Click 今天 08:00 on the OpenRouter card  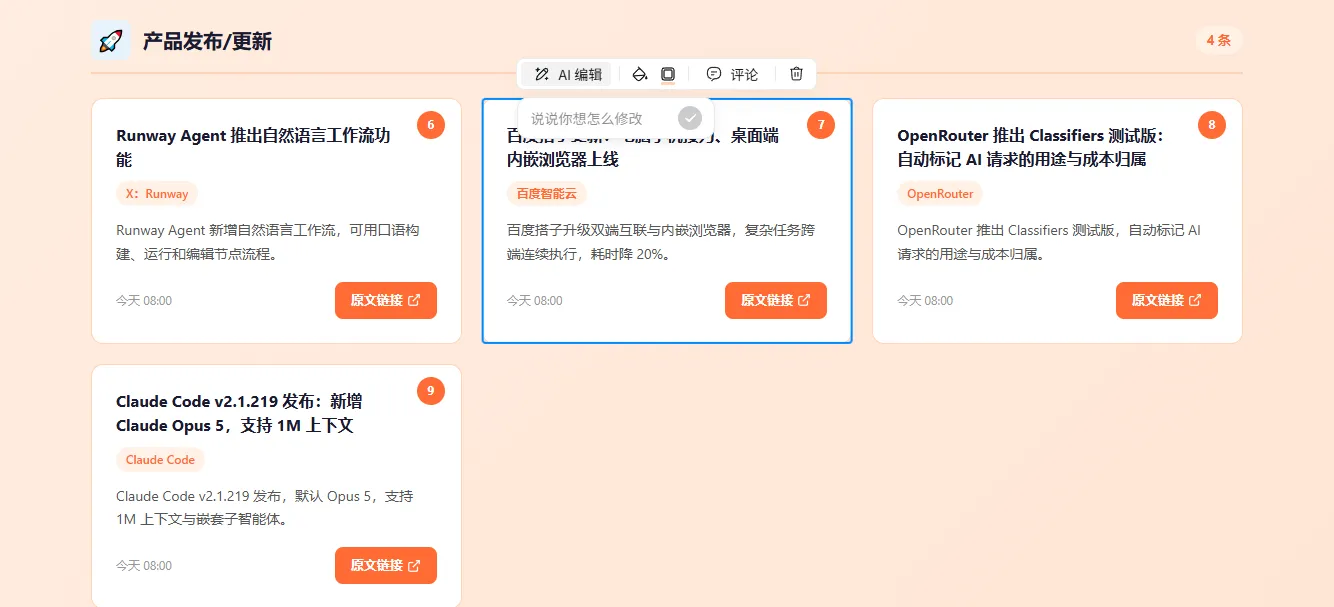click(x=925, y=301)
